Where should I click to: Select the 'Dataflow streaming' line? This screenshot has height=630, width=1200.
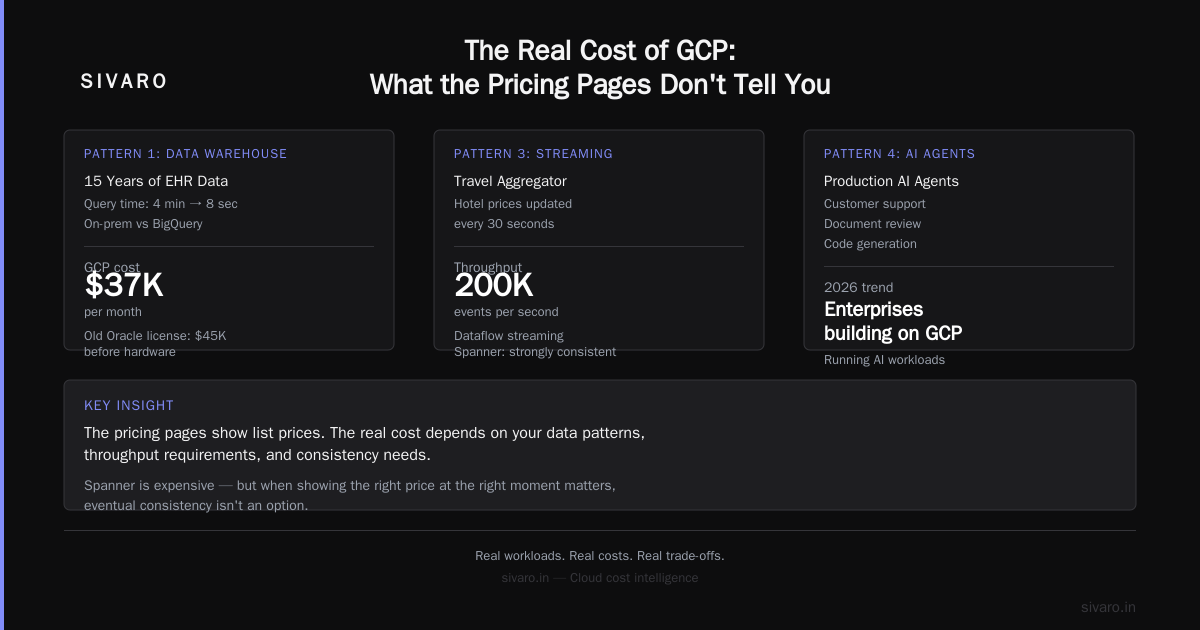(509, 336)
